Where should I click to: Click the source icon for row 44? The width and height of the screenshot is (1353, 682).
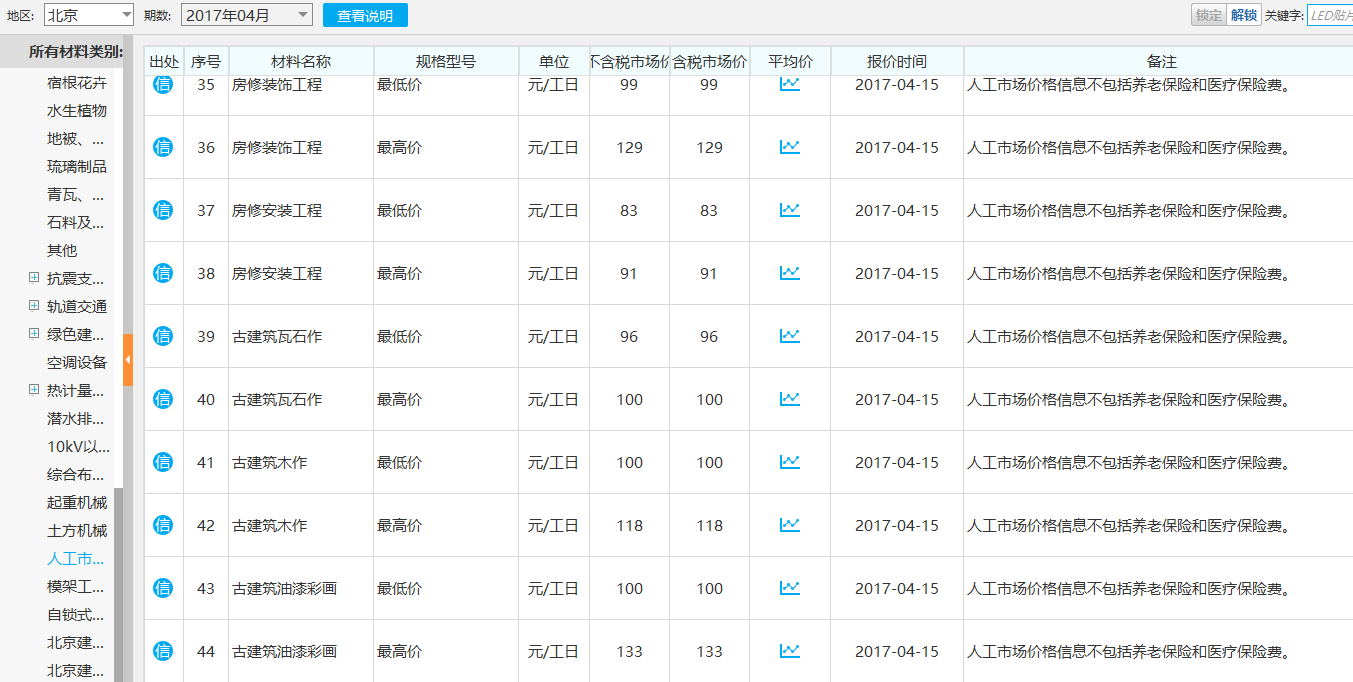pos(163,651)
